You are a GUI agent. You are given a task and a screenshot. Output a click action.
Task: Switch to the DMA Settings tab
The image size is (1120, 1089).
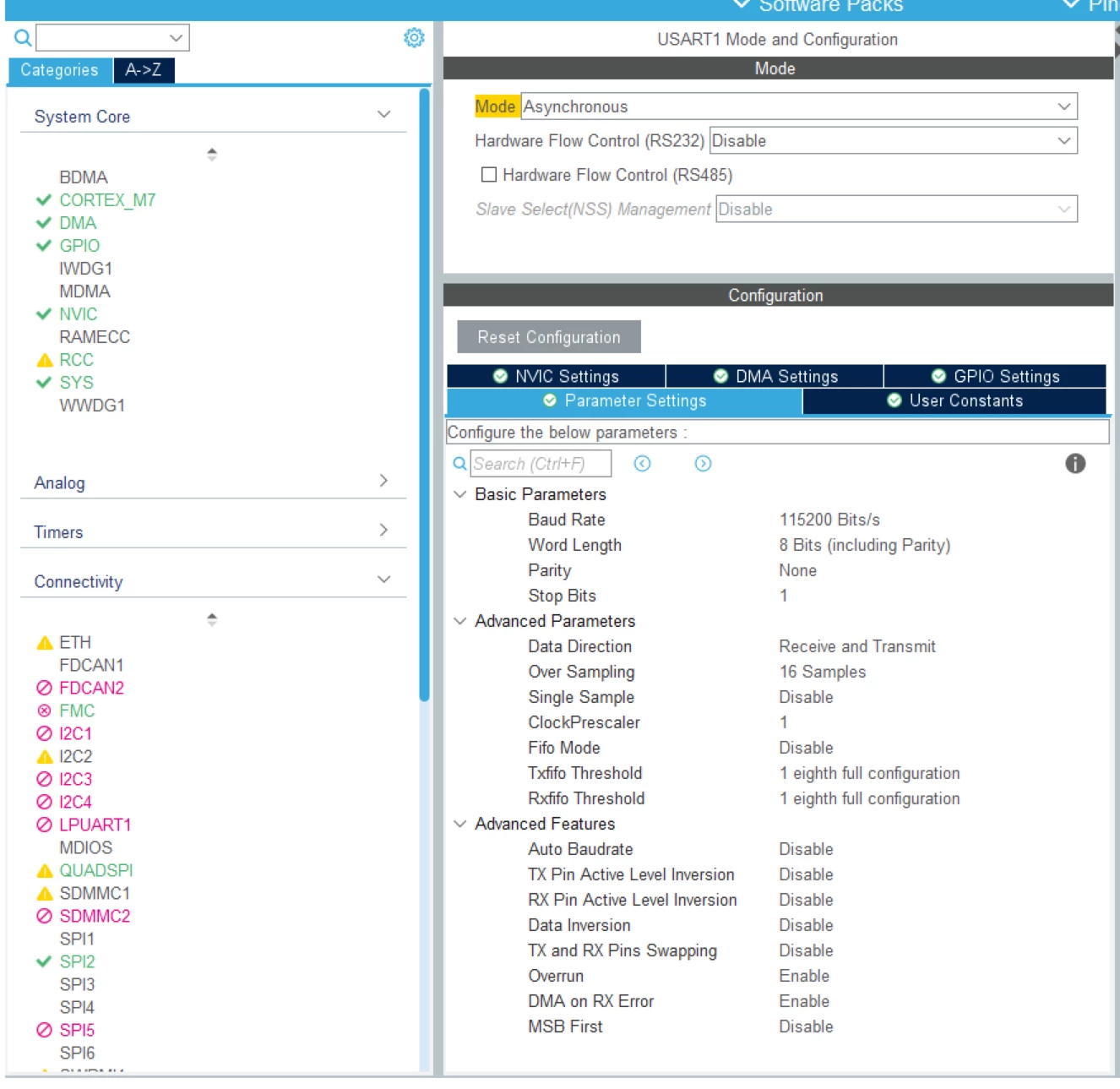pyautogui.click(x=775, y=376)
